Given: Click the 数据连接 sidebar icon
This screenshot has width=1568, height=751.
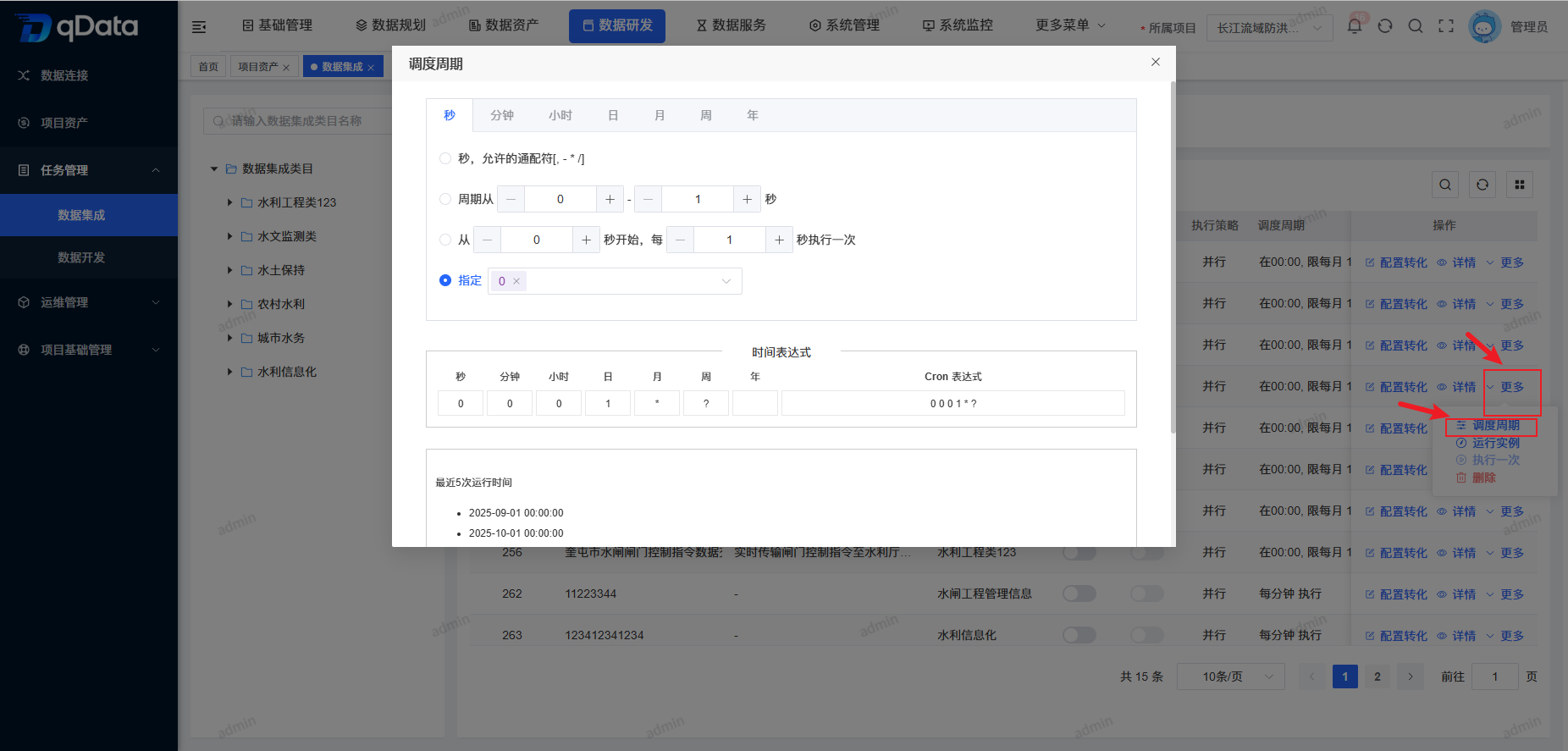Looking at the screenshot, I should tap(24, 75).
